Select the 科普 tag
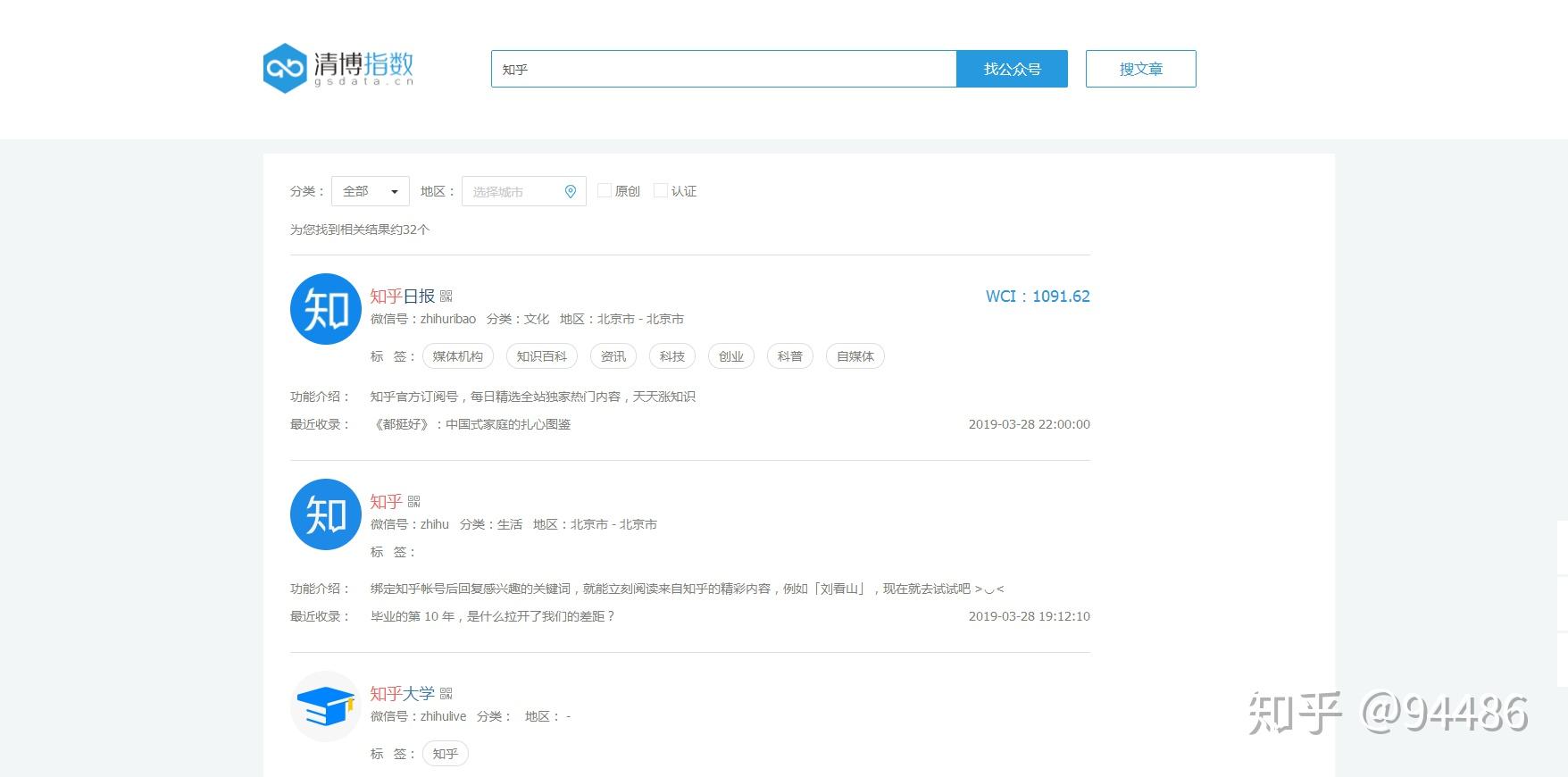This screenshot has width=1568, height=777. tap(790, 356)
